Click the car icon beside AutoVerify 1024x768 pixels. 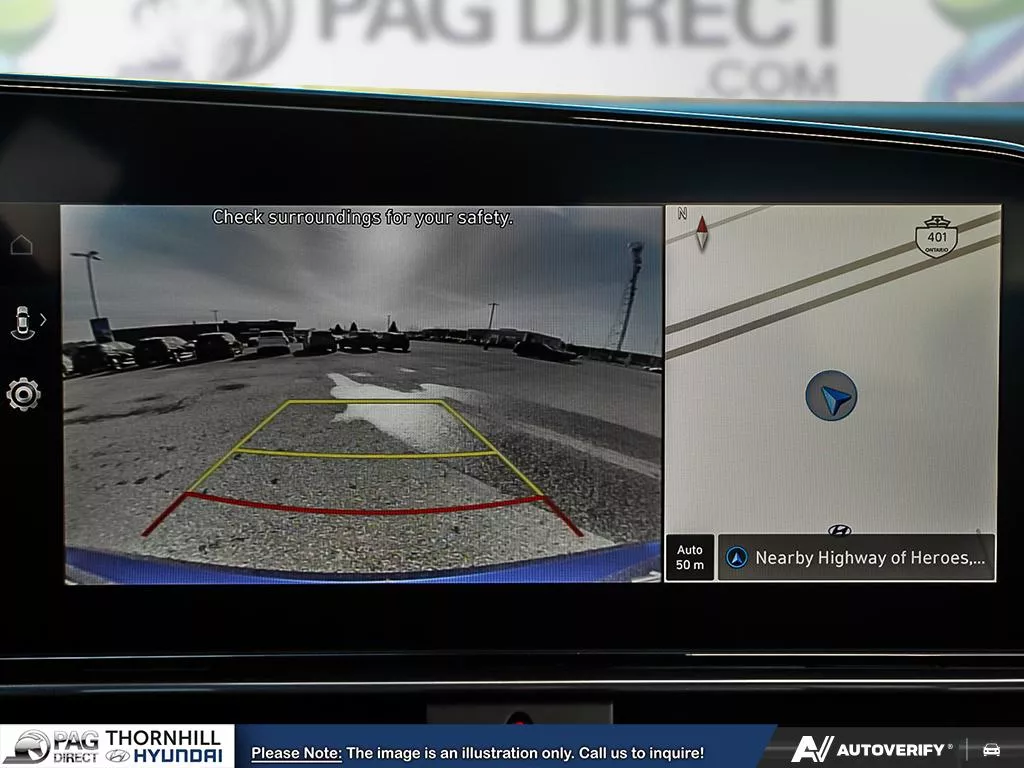pyautogui.click(x=991, y=749)
